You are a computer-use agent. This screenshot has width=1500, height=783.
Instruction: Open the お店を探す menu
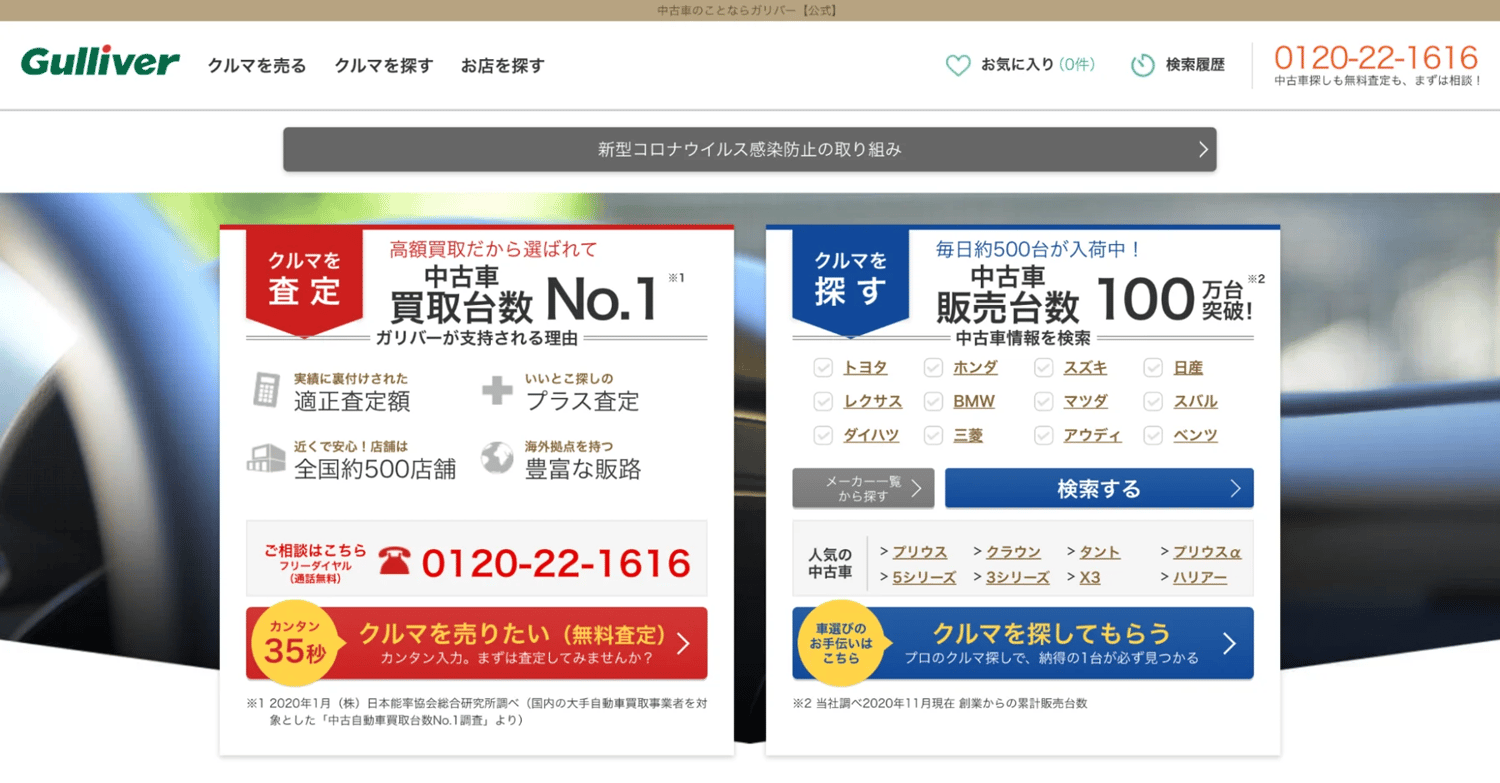[x=502, y=65]
